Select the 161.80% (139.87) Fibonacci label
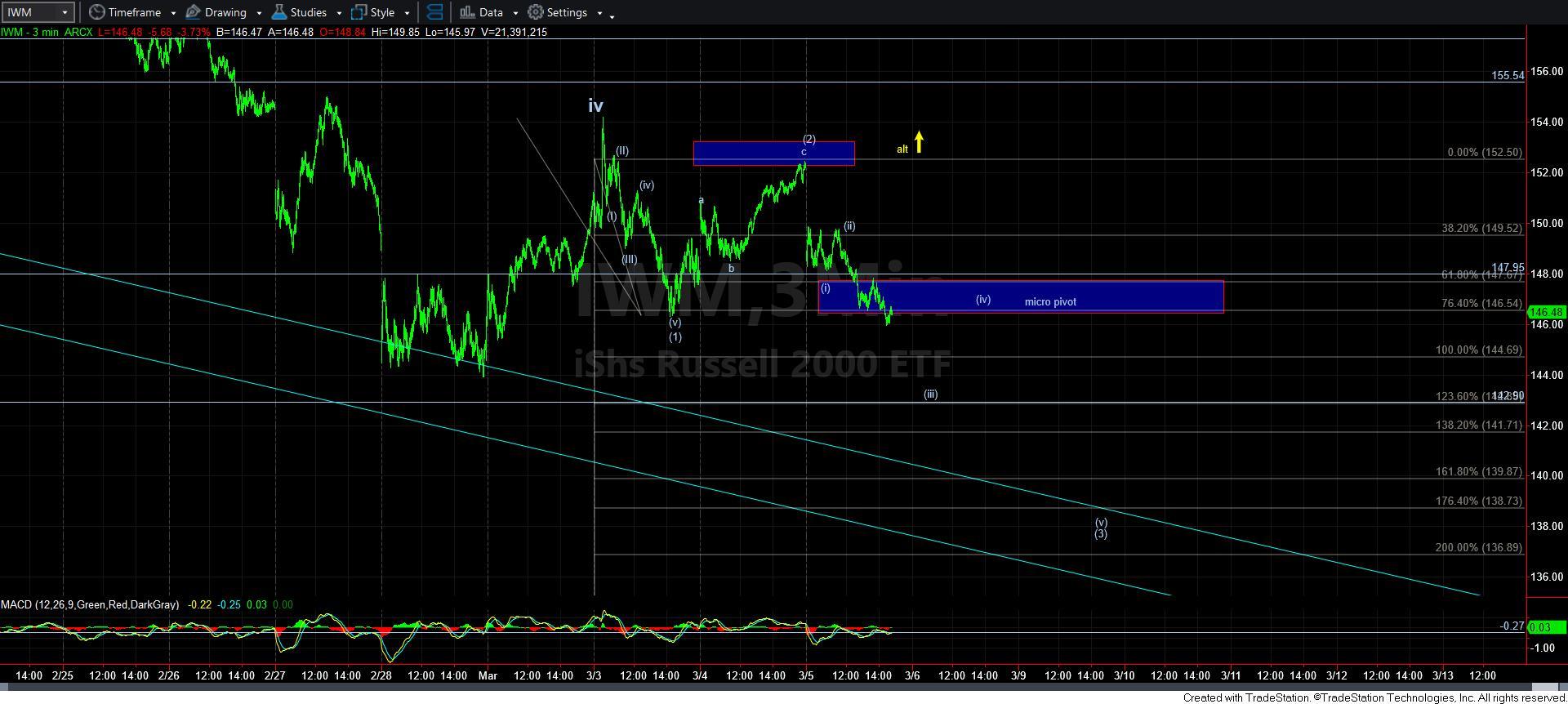1568x704 pixels. pos(1479,472)
